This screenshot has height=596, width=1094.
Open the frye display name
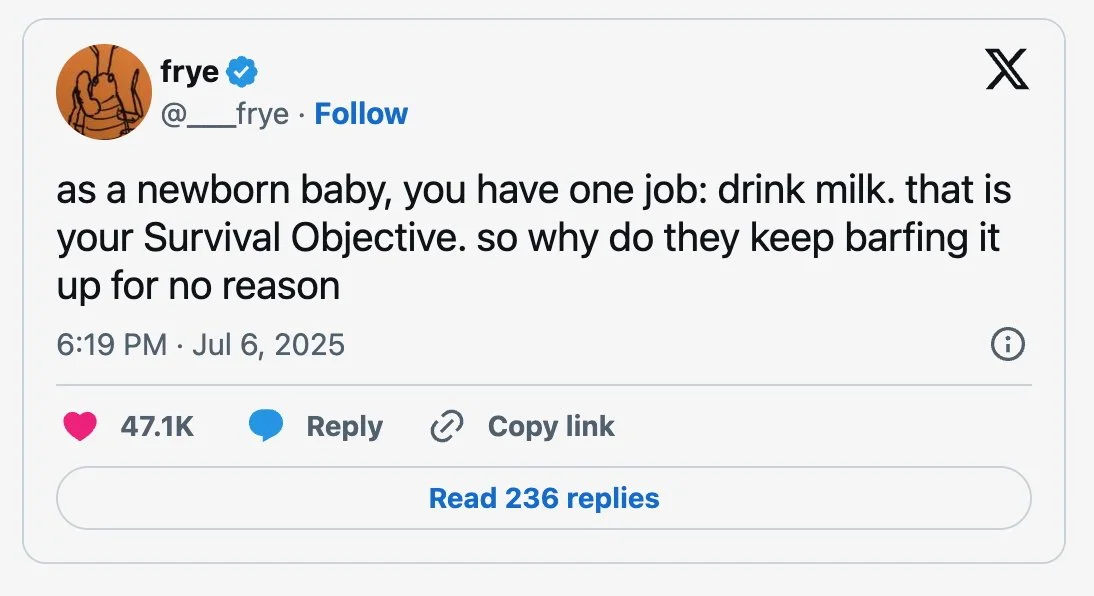[x=189, y=72]
